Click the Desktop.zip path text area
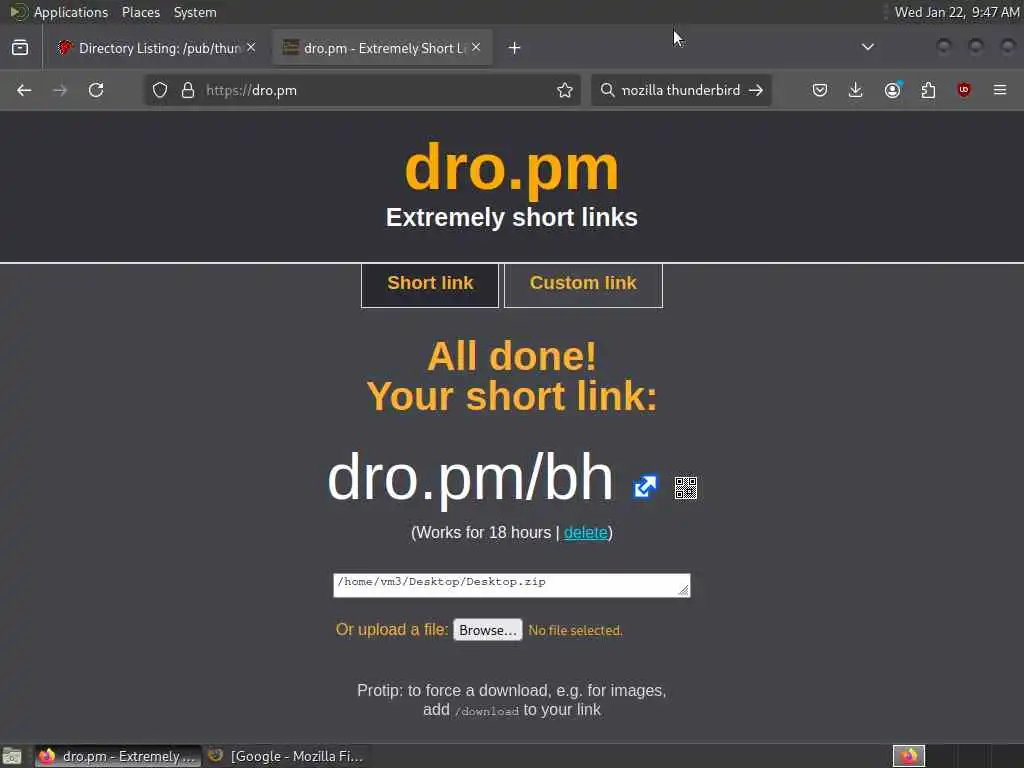Screen dimensions: 1024x768 [511, 585]
